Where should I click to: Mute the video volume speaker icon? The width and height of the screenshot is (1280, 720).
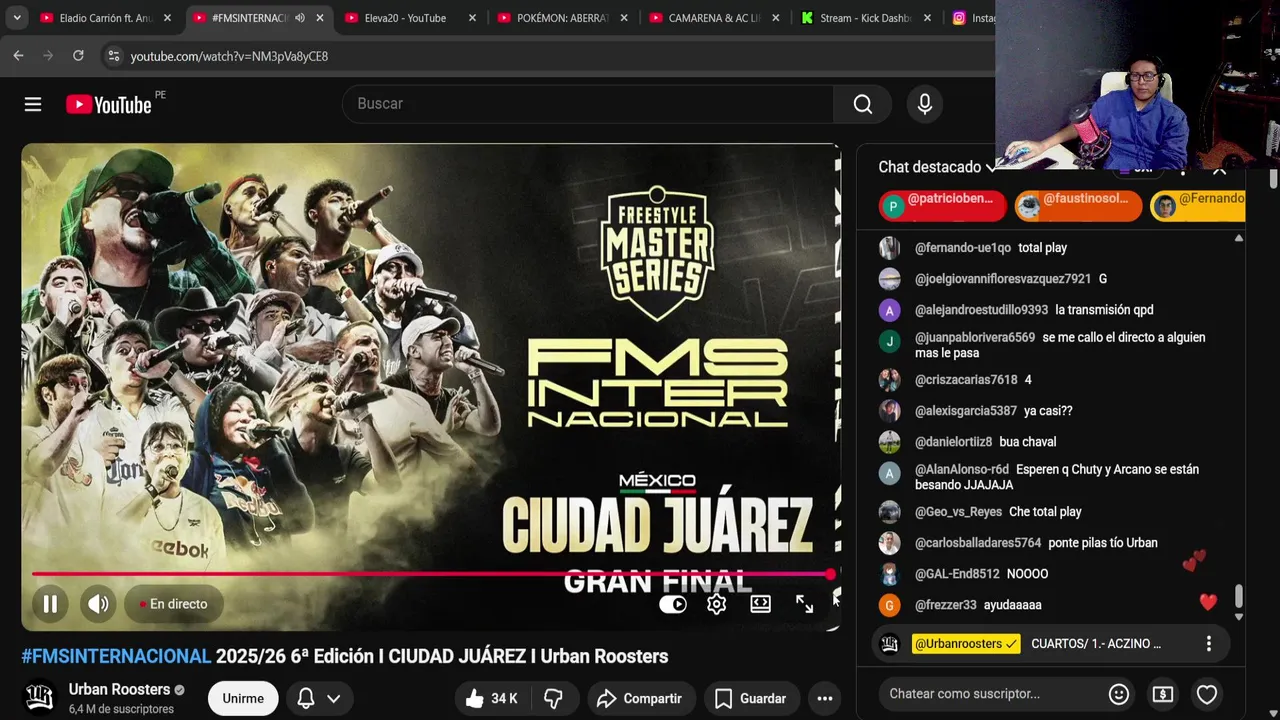pyautogui.click(x=98, y=604)
